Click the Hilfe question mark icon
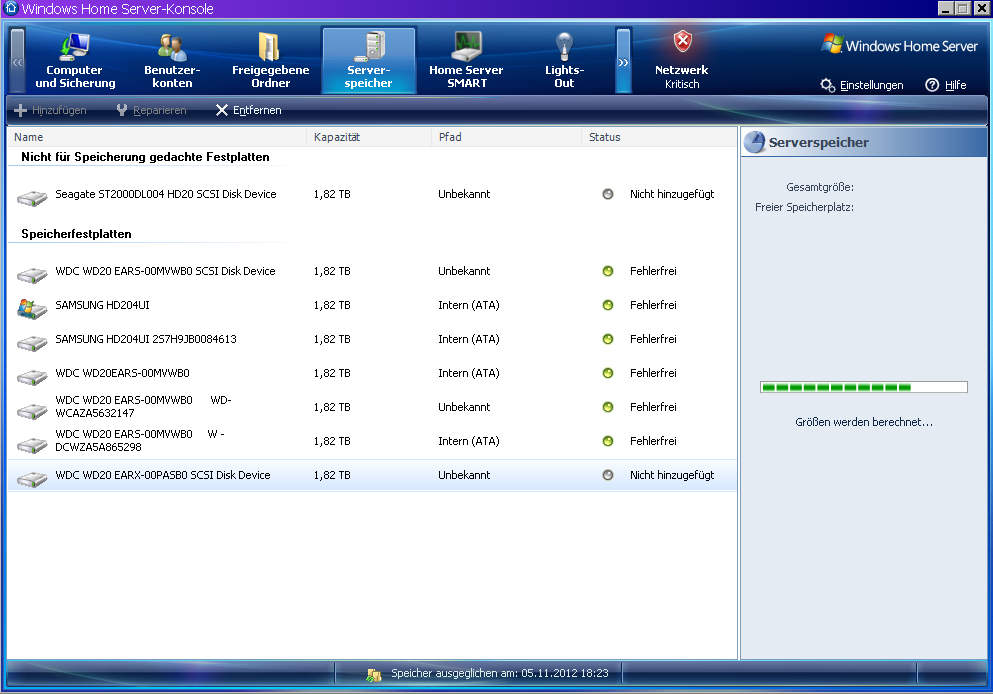The height and width of the screenshot is (694, 993). point(932,85)
